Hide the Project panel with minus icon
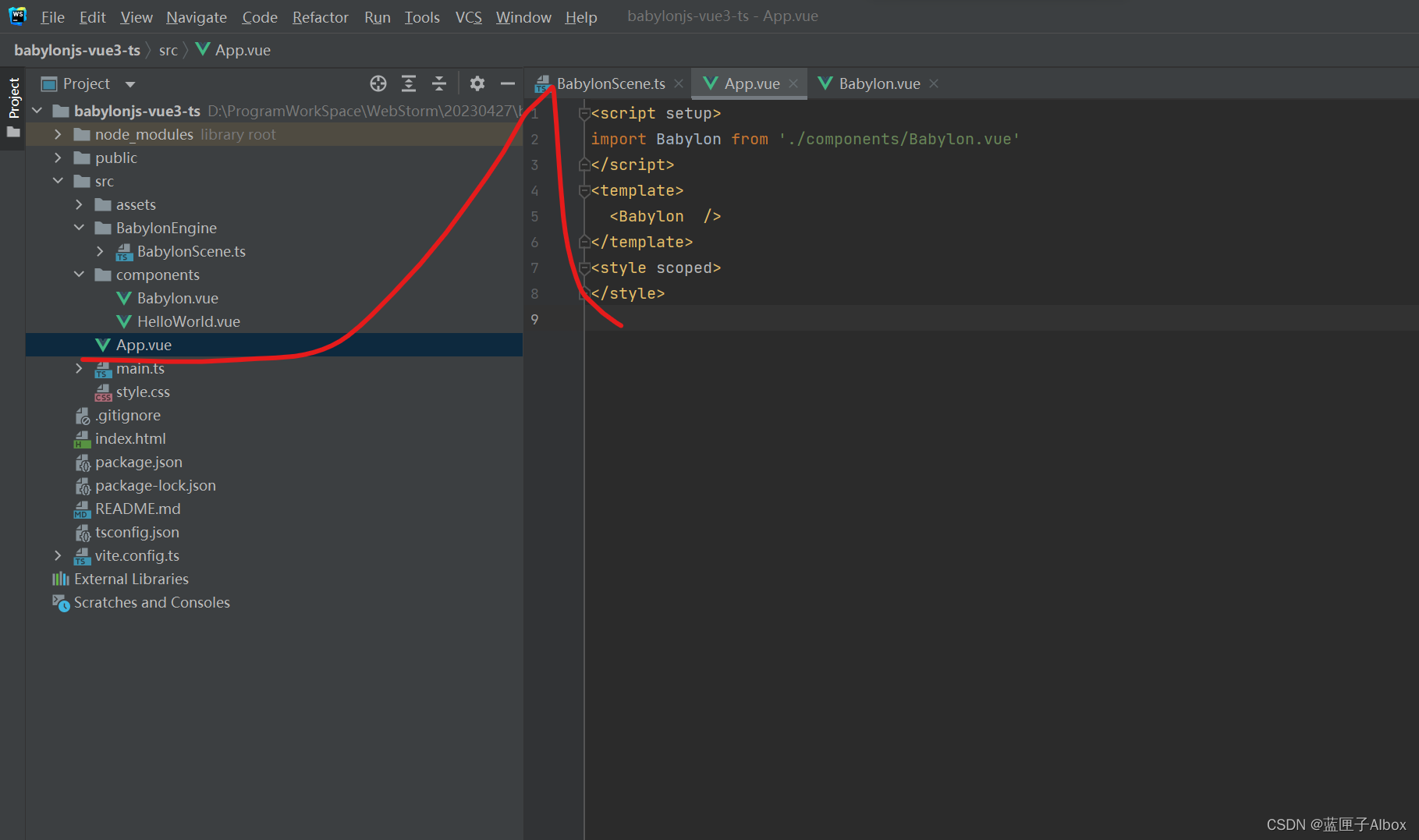Image resolution: width=1419 pixels, height=840 pixels. [x=508, y=83]
